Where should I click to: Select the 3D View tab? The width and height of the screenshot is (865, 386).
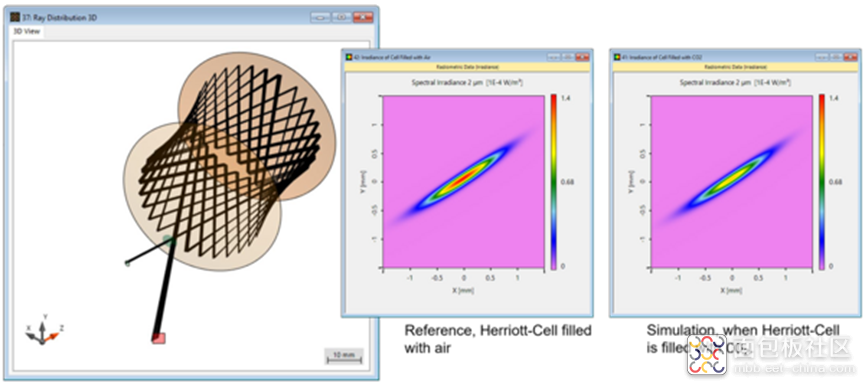26,32
